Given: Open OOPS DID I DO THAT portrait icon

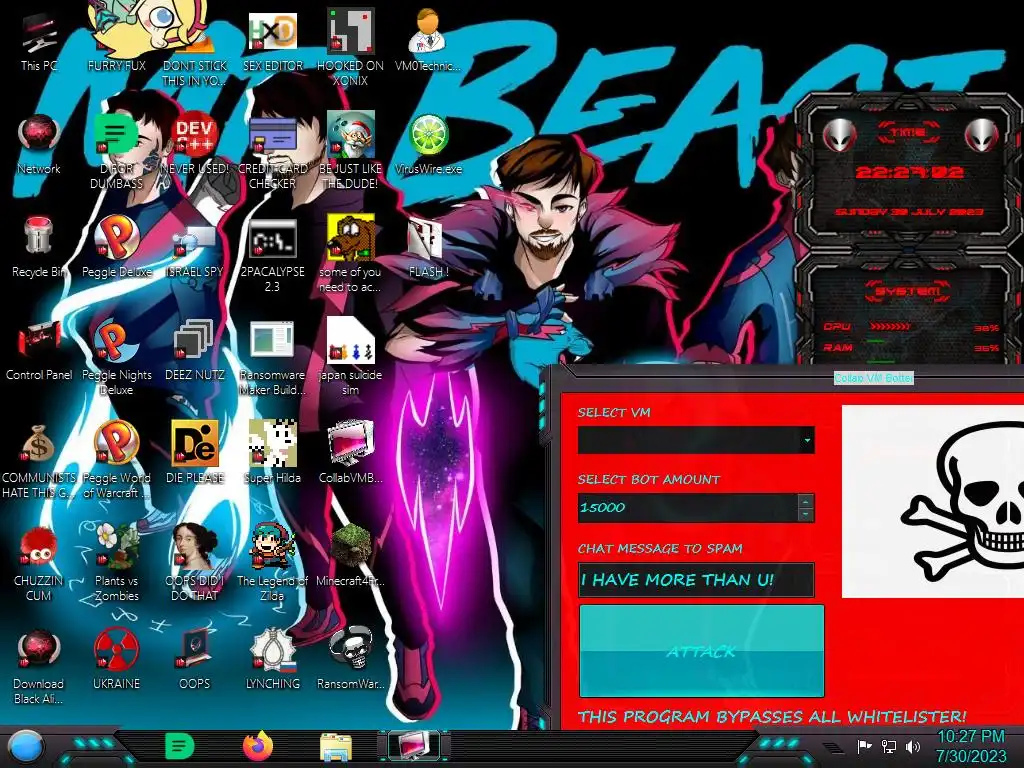Looking at the screenshot, I should click(x=195, y=563).
